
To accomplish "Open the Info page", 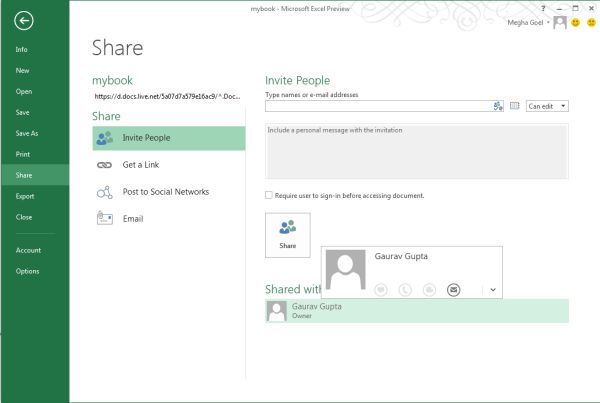I will pyautogui.click(x=21, y=49).
